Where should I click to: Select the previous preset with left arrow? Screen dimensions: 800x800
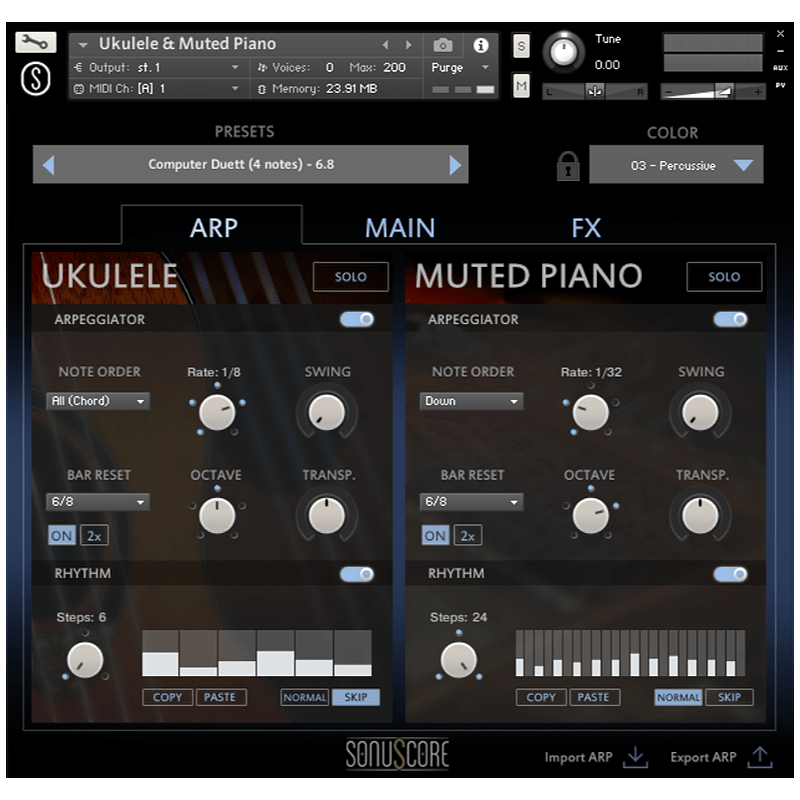48,165
